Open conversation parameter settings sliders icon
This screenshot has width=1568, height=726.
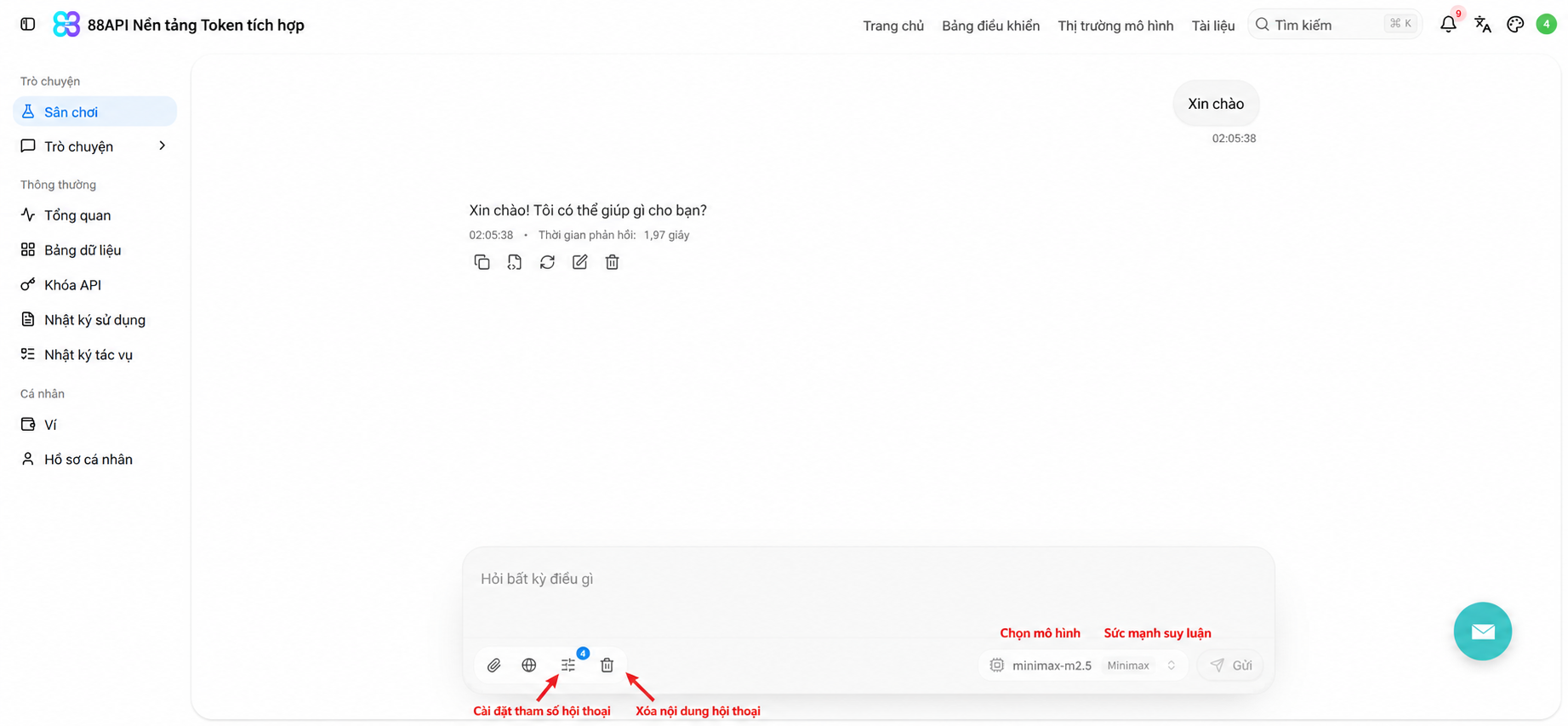[x=568, y=666]
